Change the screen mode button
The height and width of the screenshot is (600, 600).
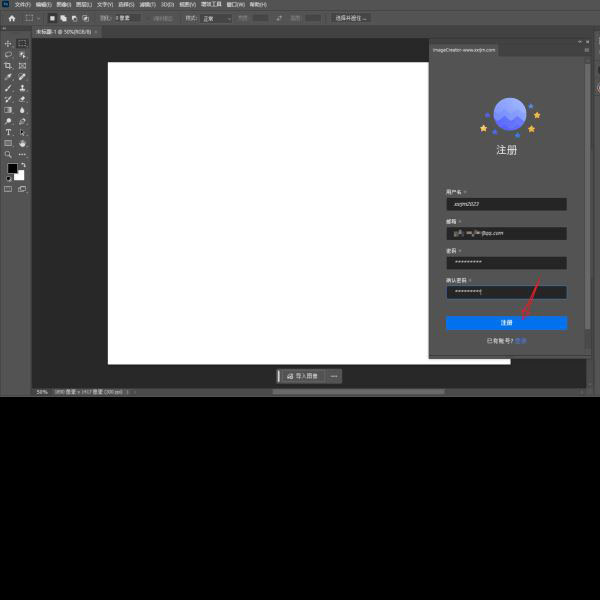(22, 189)
